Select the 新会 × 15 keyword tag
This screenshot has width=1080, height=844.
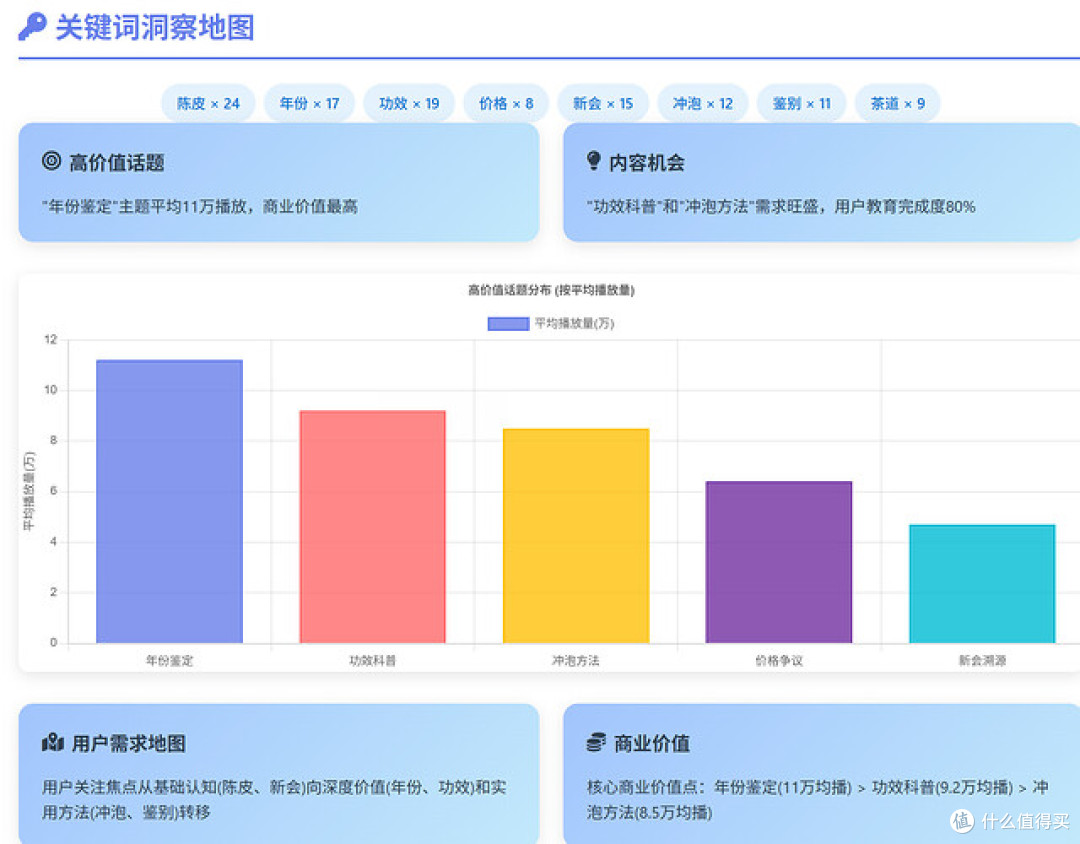pos(603,103)
